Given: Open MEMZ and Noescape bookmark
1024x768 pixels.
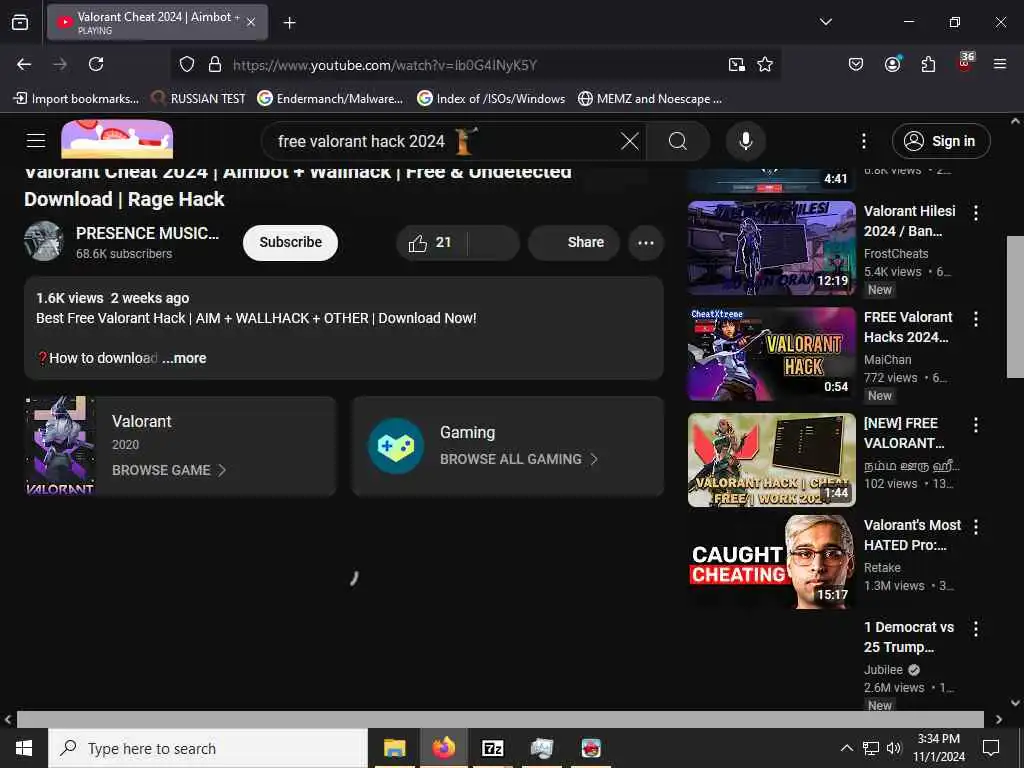Looking at the screenshot, I should tap(650, 99).
